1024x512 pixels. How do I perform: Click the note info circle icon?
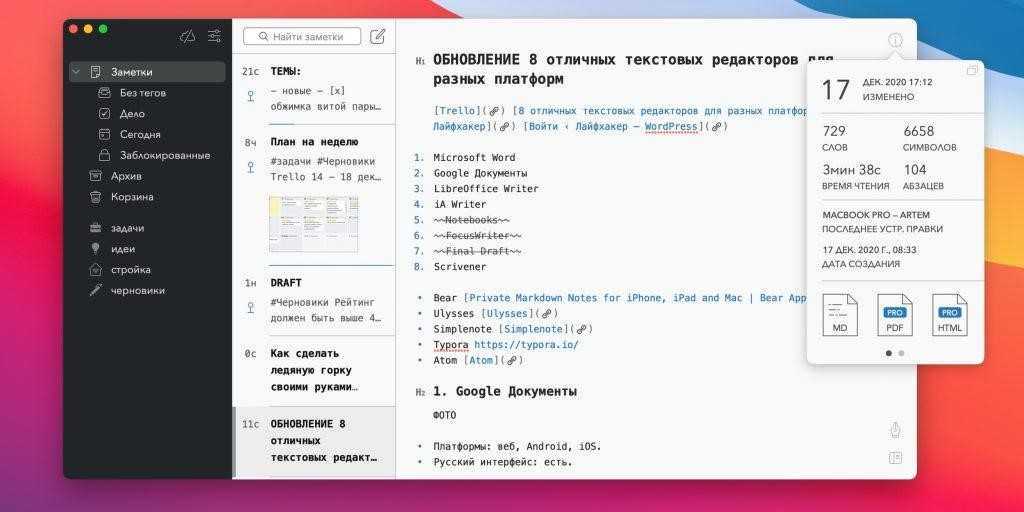(895, 41)
